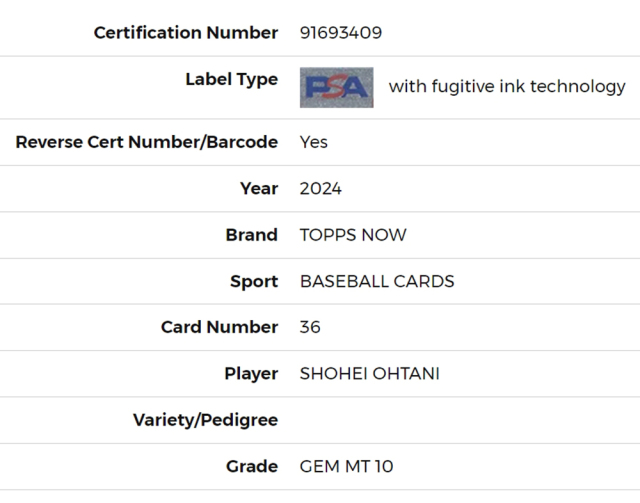The image size is (640, 503).
Task: Click the Player row label
Action: [251, 374]
